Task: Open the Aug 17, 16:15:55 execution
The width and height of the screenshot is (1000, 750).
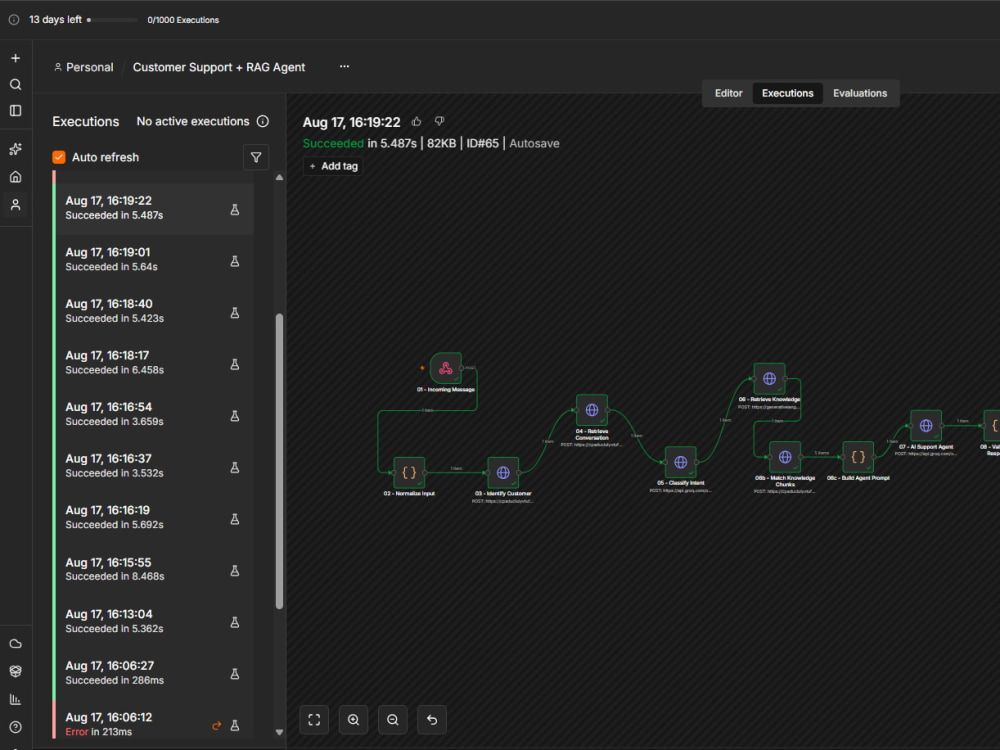Action: pos(153,570)
